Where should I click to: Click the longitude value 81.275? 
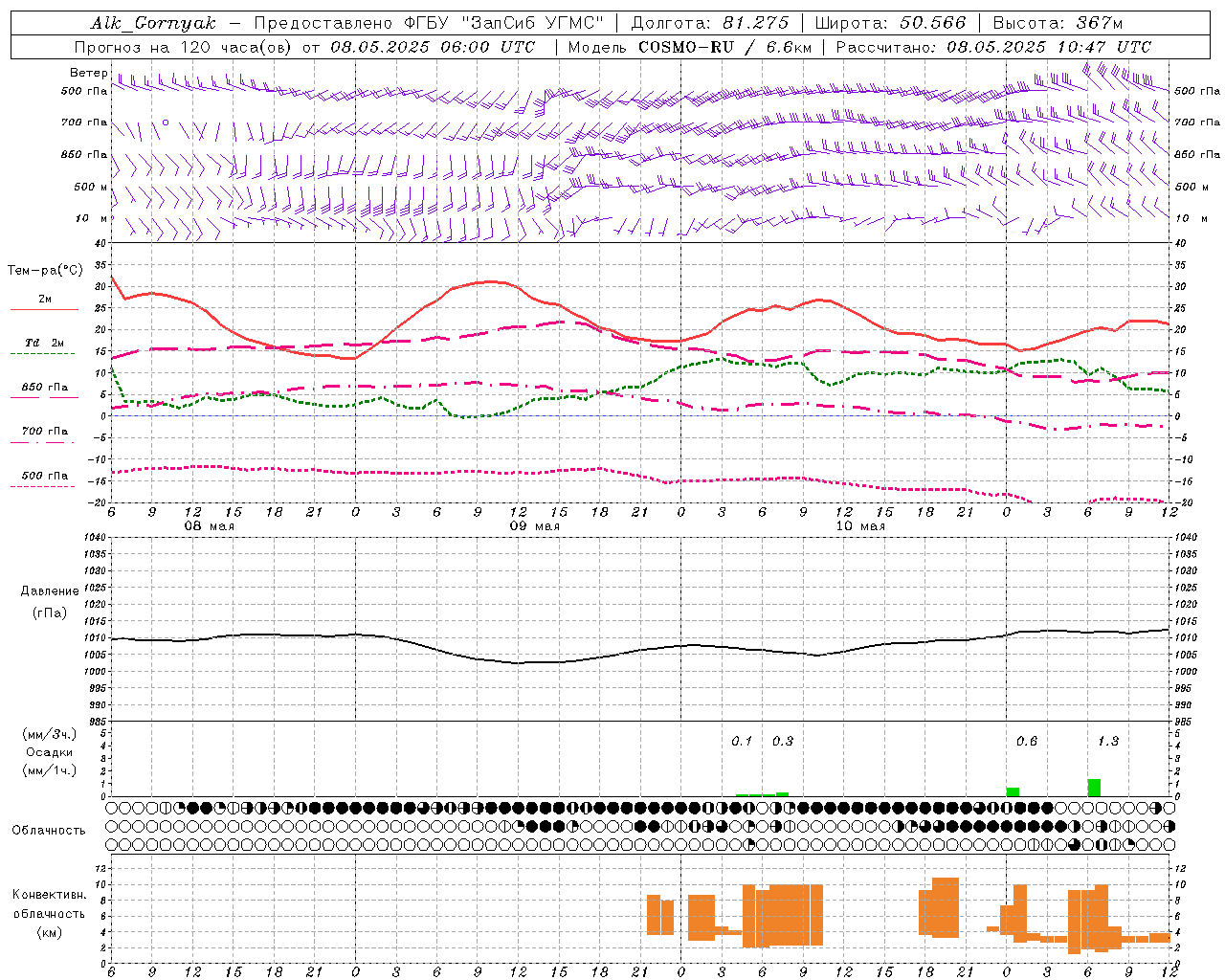[x=756, y=23]
